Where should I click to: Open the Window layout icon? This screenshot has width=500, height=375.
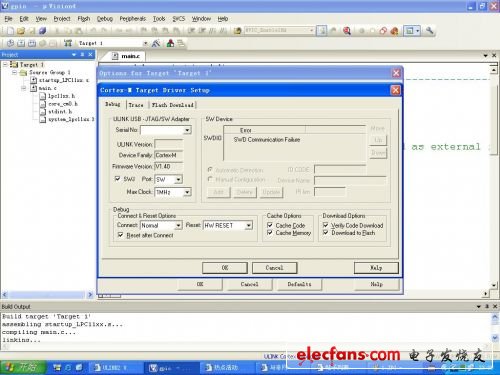pyautogui.click(x=412, y=31)
